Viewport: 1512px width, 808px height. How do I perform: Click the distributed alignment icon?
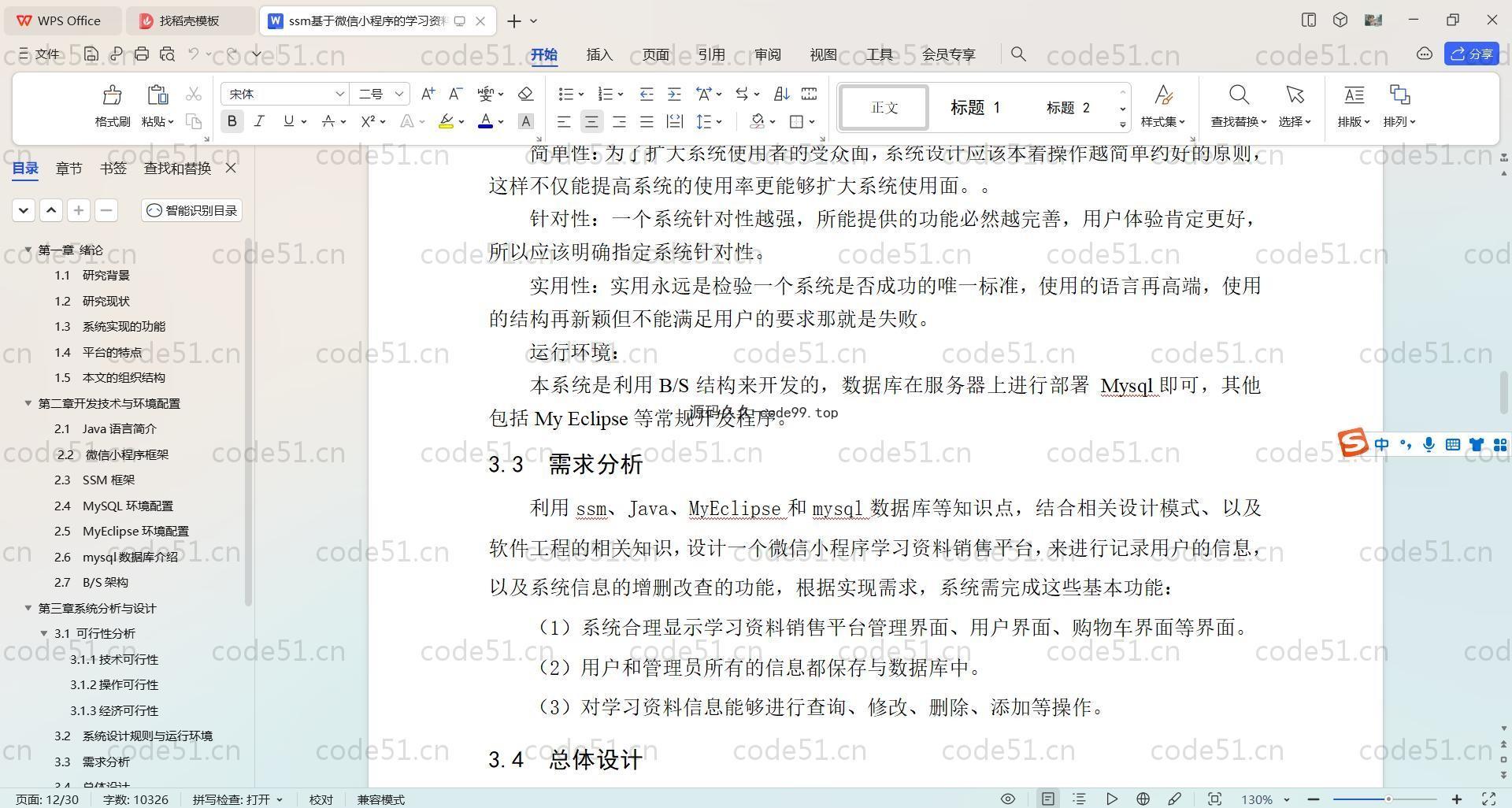pos(674,121)
